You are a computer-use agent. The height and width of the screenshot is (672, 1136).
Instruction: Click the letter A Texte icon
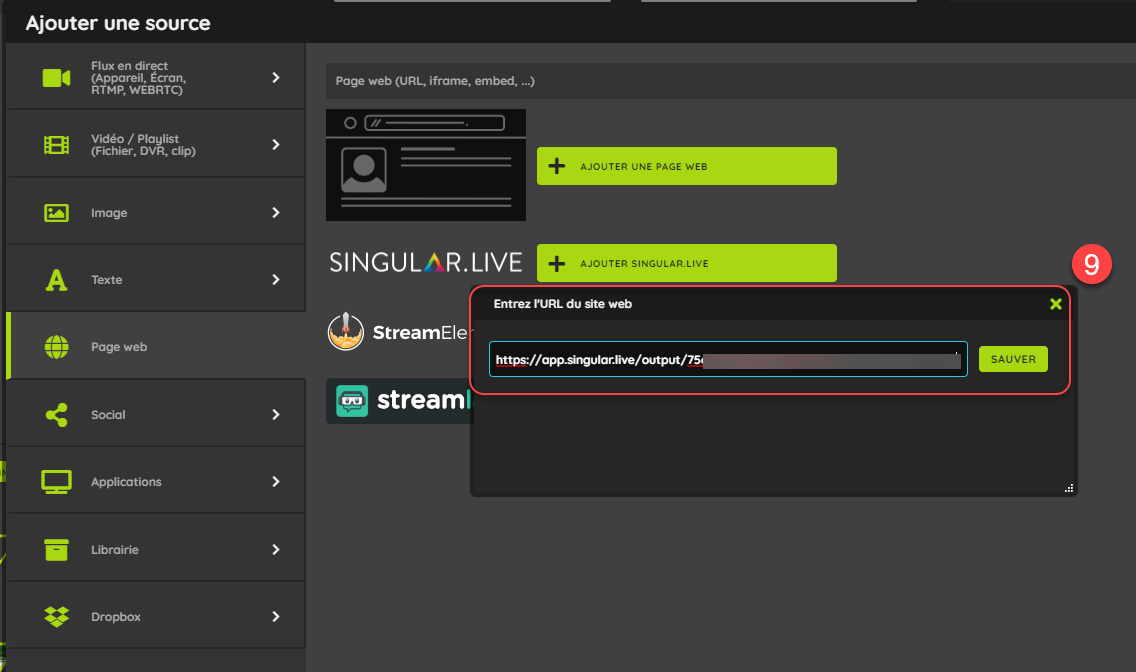[57, 280]
